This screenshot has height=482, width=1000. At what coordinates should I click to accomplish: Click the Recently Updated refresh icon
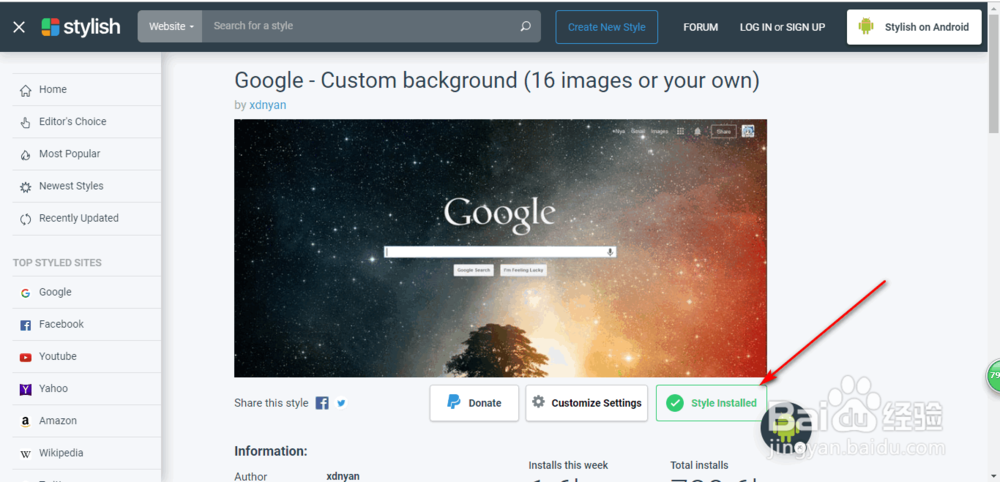point(26,219)
